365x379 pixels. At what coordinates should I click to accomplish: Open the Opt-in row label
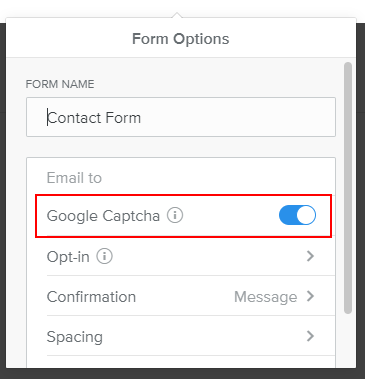point(68,257)
